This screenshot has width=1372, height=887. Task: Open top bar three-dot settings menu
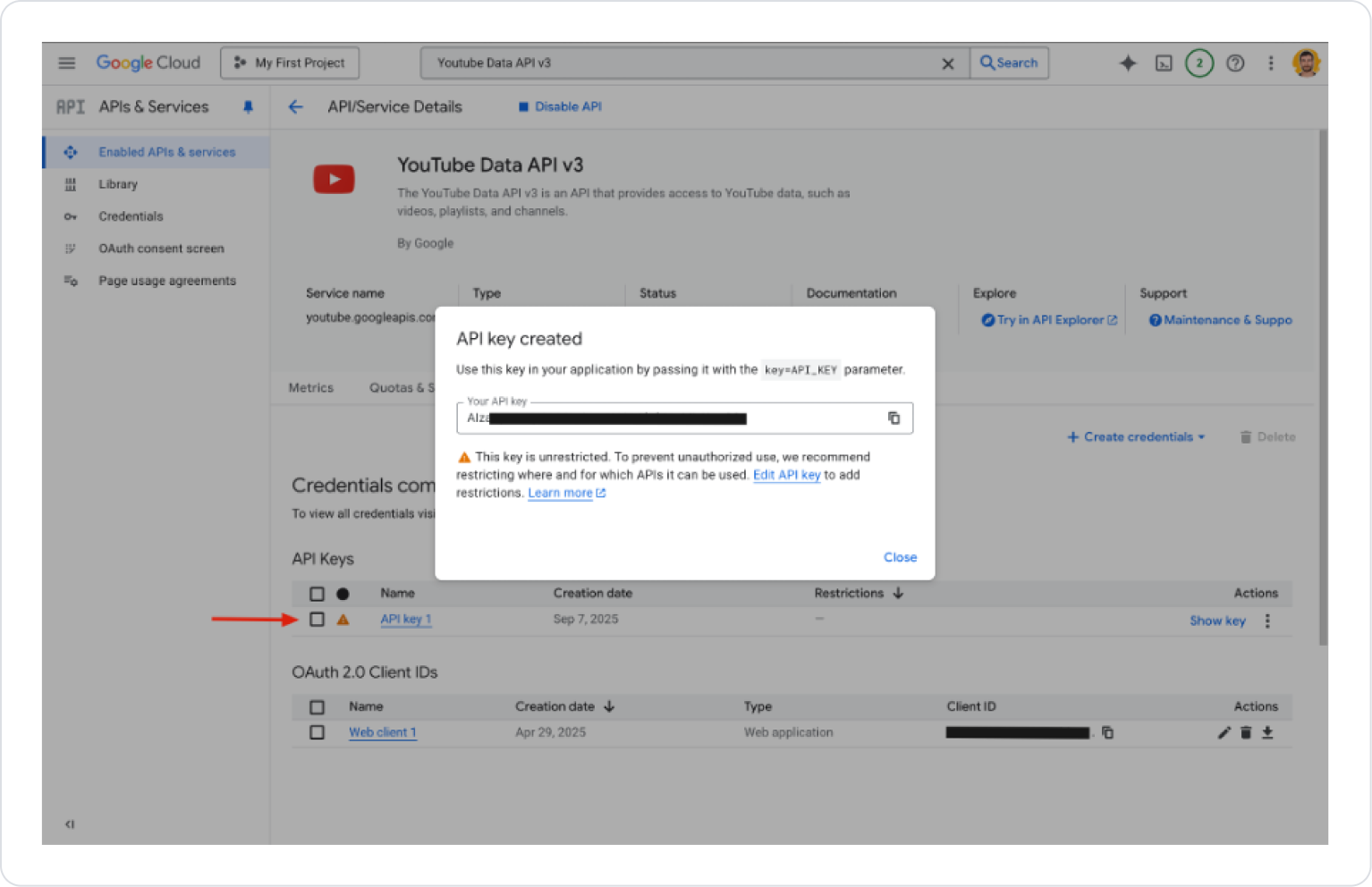pyautogui.click(x=1271, y=63)
